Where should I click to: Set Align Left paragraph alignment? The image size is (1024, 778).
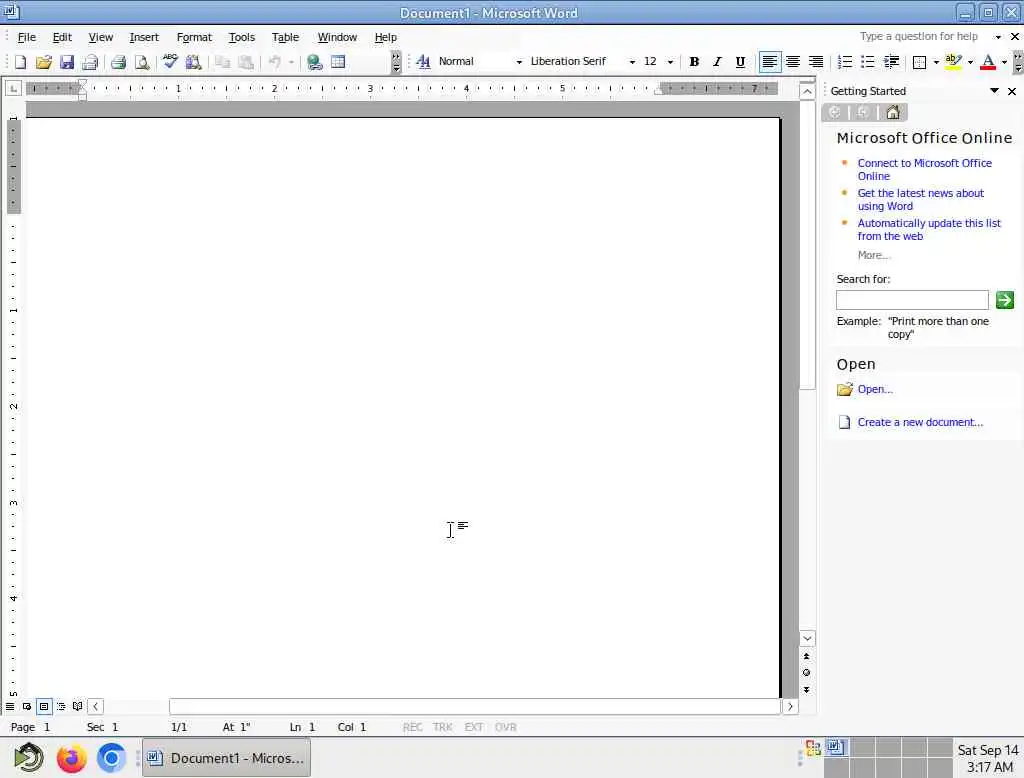(x=769, y=61)
